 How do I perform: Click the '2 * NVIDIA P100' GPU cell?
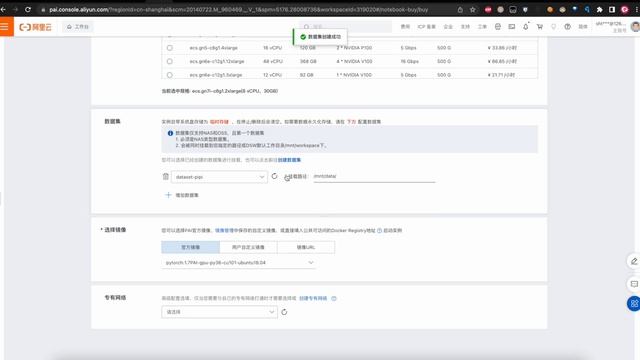354,48
